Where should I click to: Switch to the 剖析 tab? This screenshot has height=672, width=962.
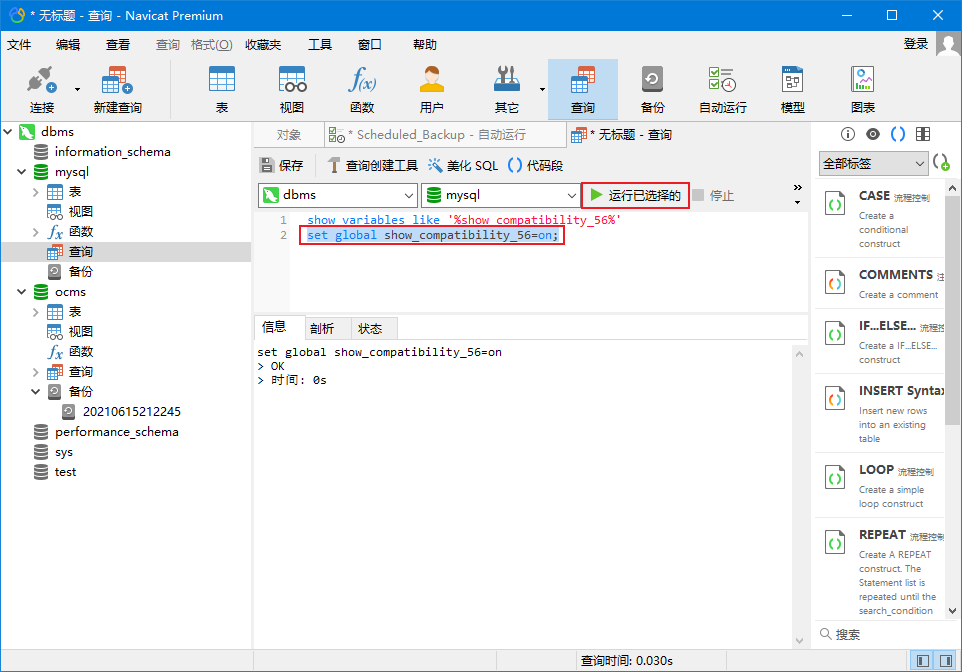(x=322, y=328)
